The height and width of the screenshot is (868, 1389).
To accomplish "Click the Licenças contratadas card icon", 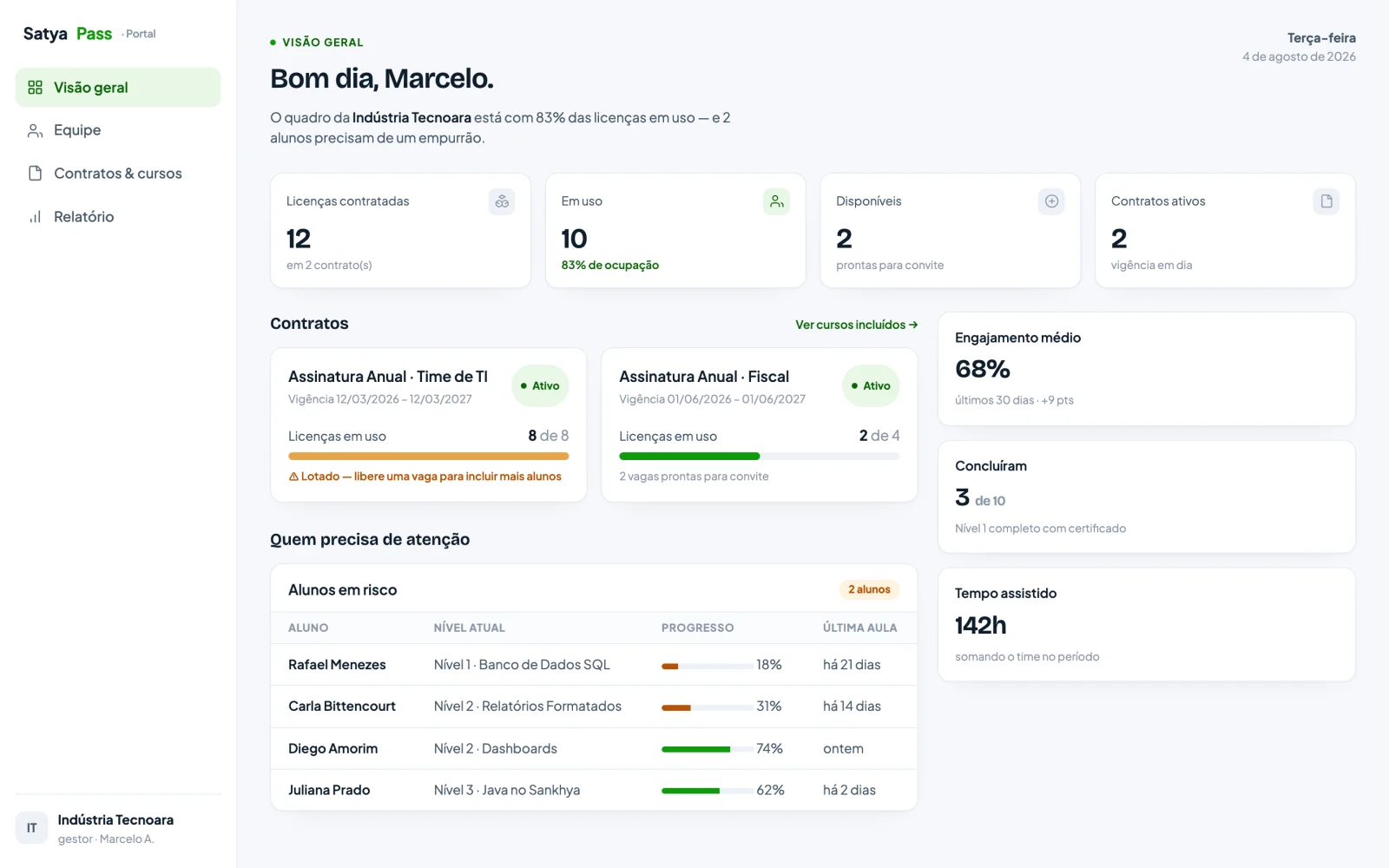I will [x=502, y=201].
